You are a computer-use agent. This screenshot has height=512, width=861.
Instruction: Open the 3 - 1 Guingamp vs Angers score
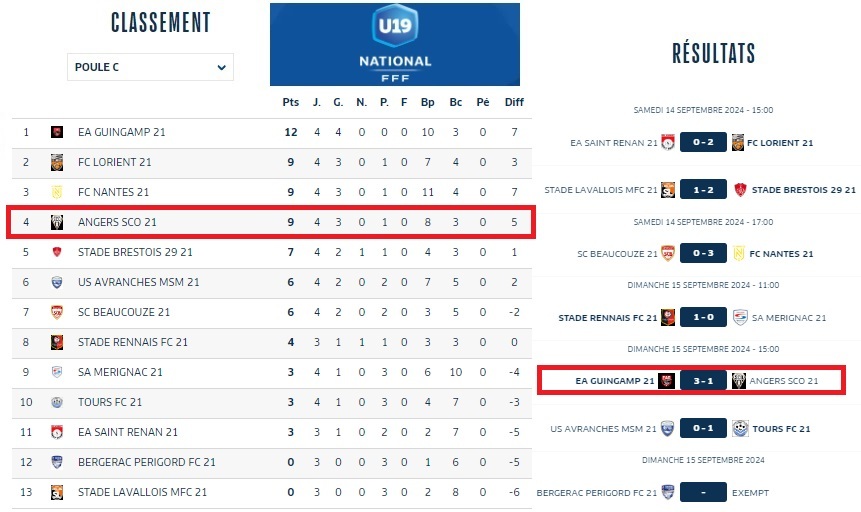704,381
